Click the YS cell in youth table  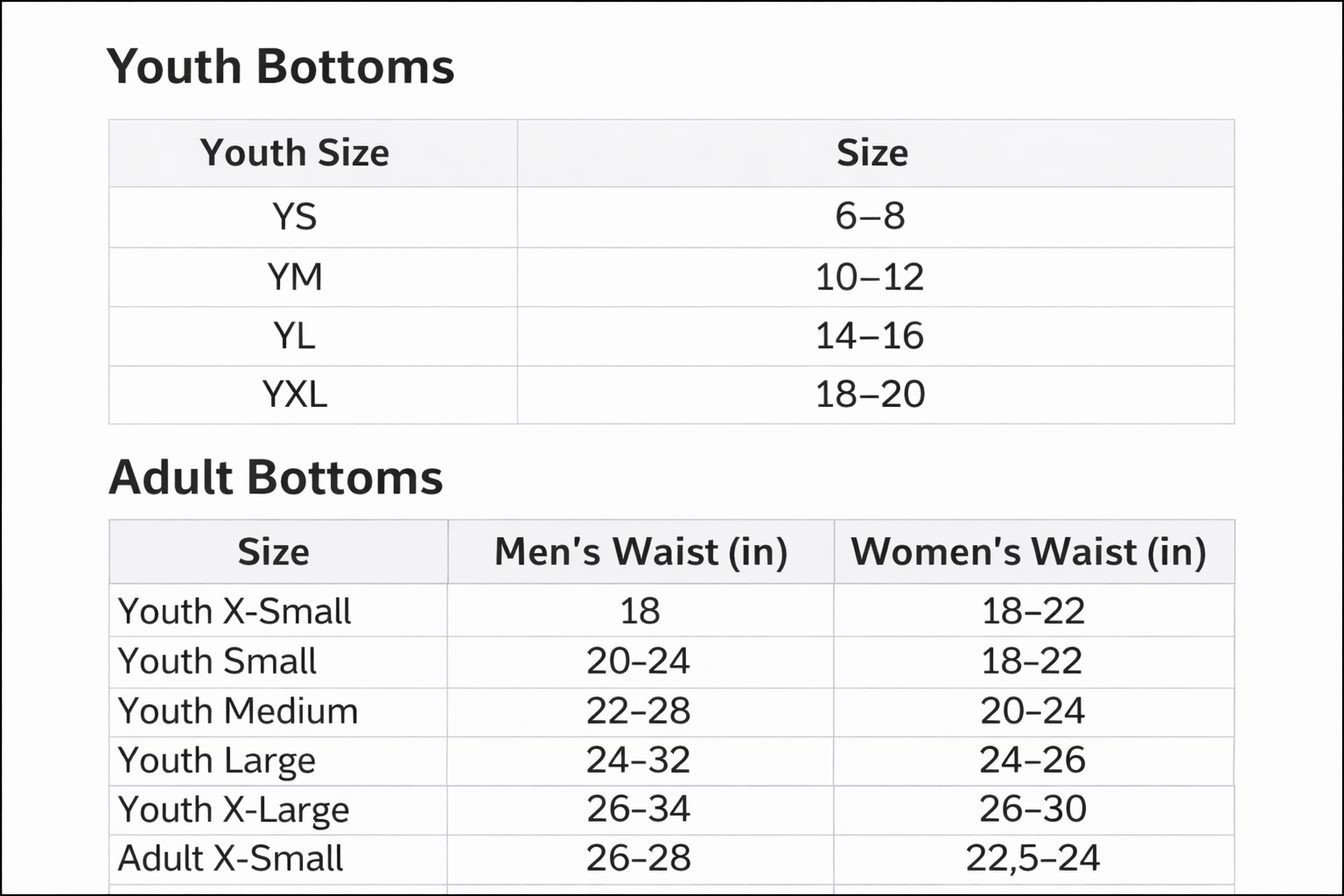[x=295, y=217]
